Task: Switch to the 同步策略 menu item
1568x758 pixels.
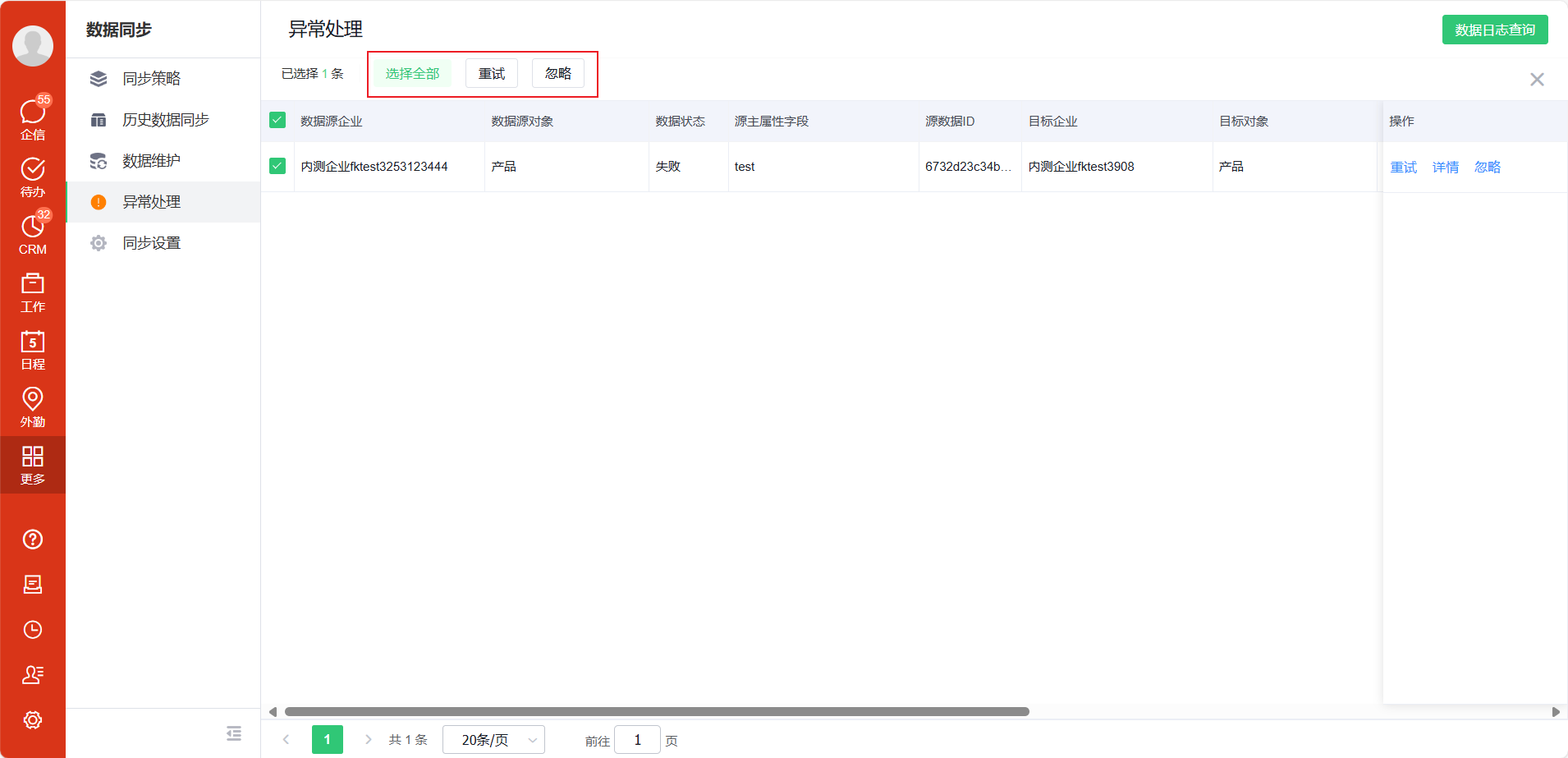Action: pyautogui.click(x=151, y=78)
